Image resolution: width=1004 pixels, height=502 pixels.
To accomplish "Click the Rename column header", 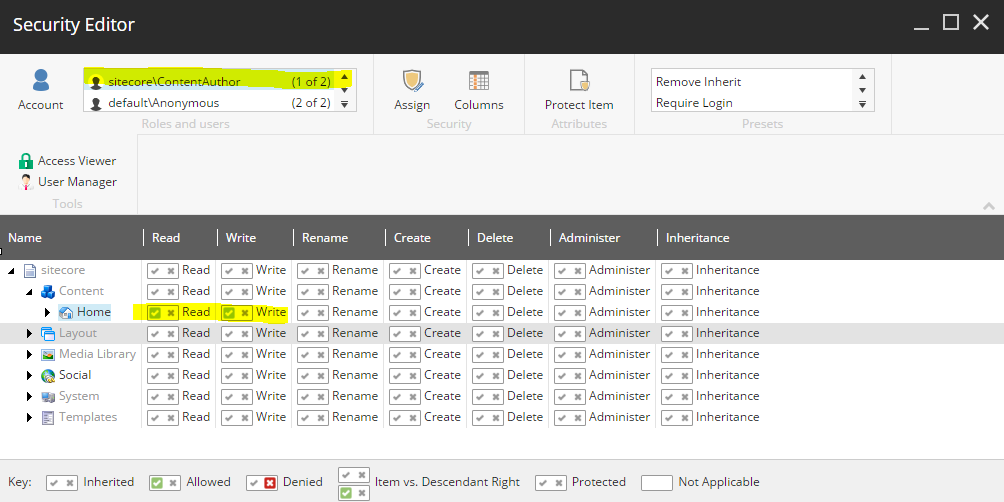I will [325, 238].
